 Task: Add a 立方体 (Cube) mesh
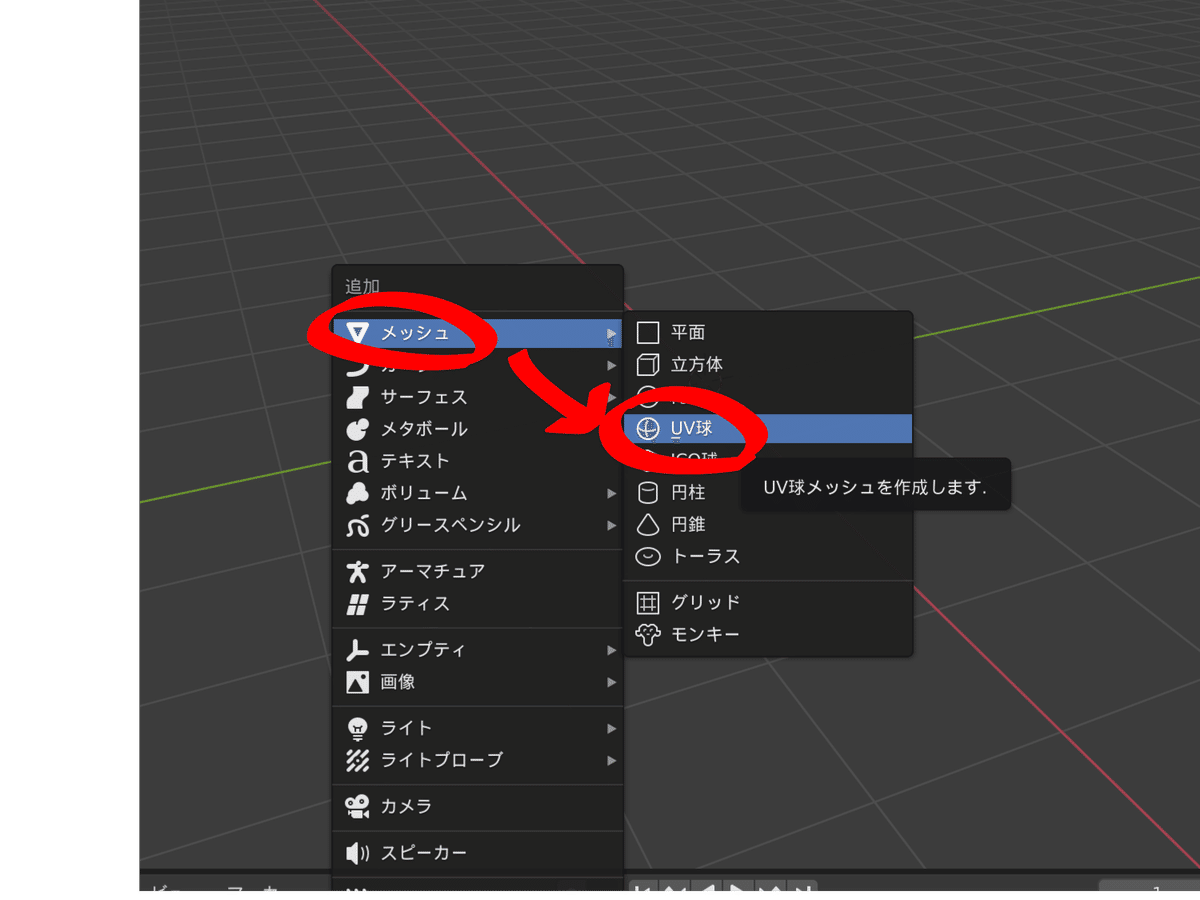(702, 365)
